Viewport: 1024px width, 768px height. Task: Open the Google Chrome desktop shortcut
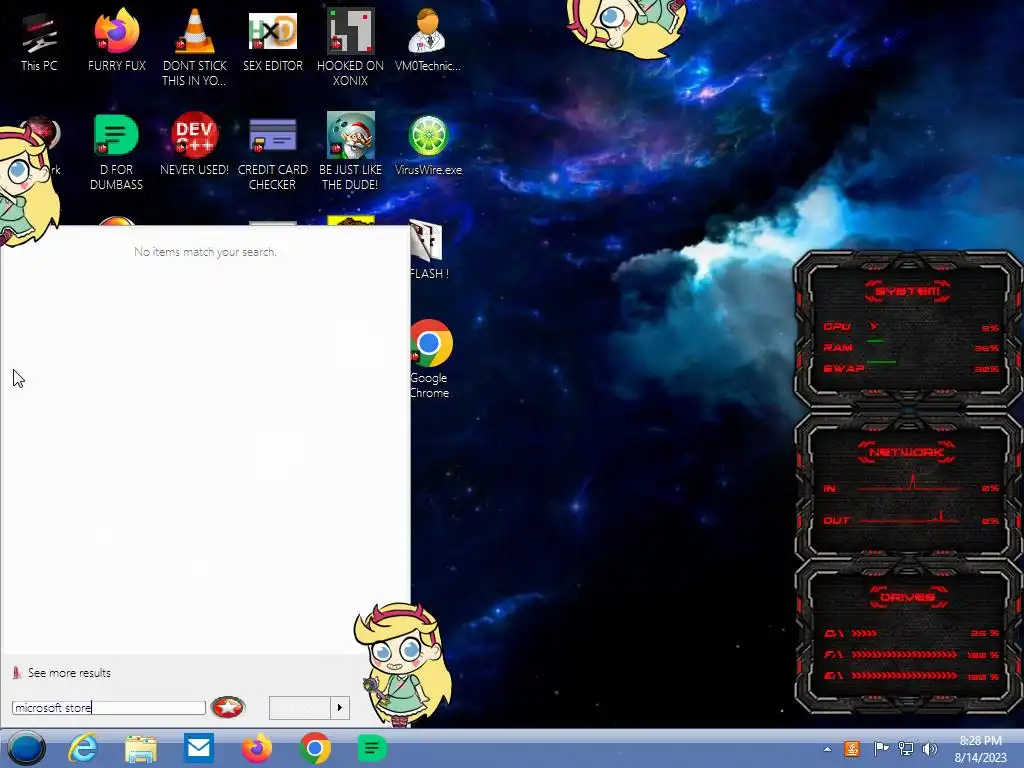click(x=430, y=359)
